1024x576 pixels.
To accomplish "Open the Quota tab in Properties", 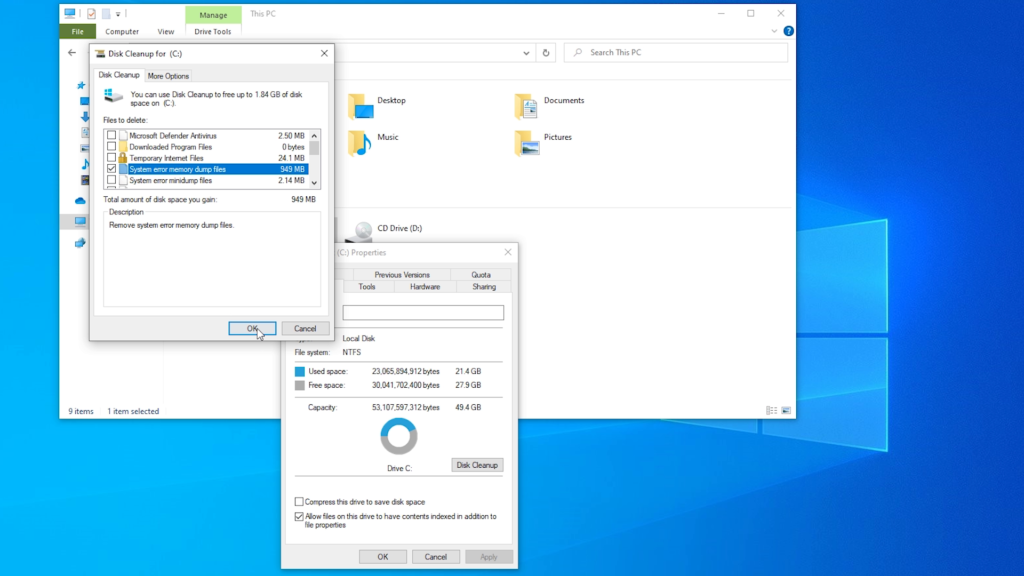I will pos(481,275).
